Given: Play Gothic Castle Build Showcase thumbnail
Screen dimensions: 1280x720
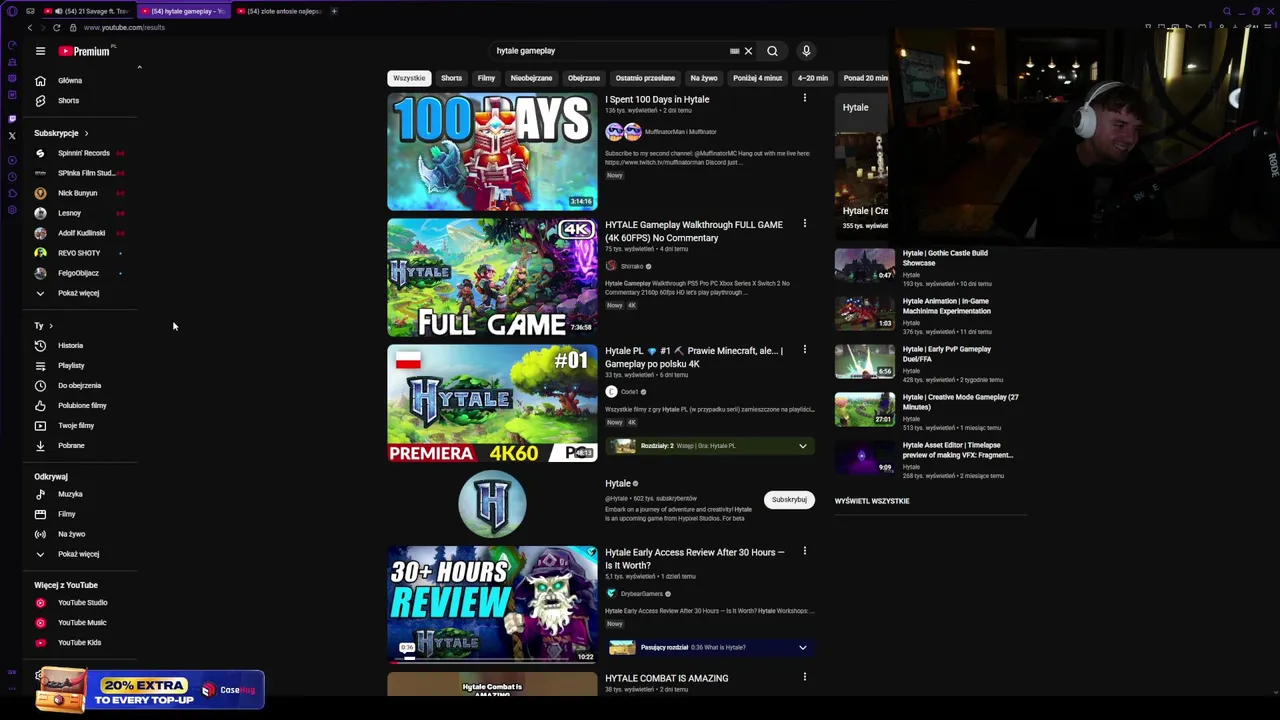Looking at the screenshot, I should [x=865, y=265].
